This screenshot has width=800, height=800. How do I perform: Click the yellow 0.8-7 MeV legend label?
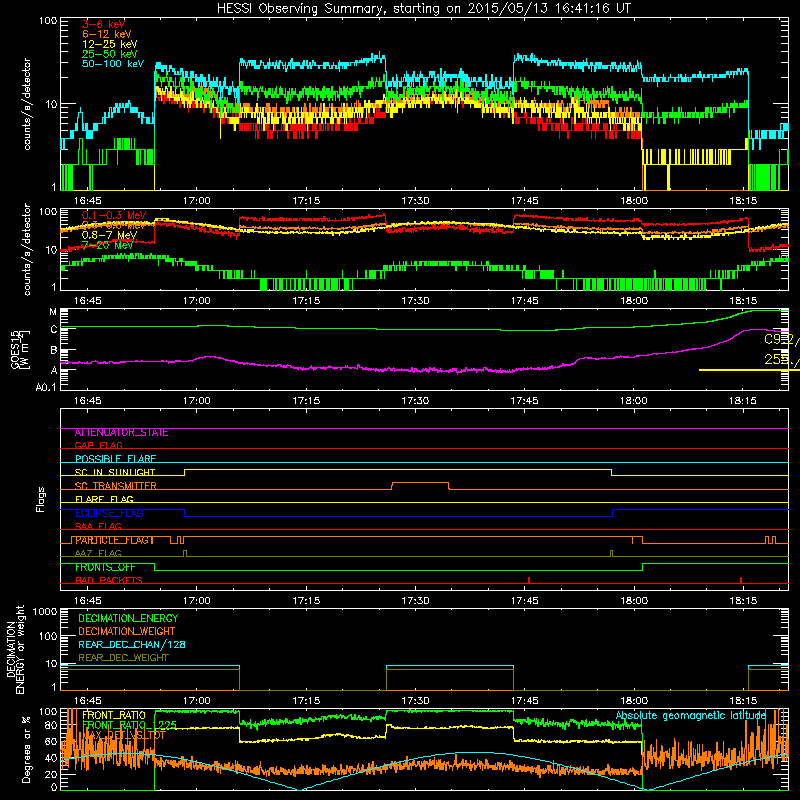click(109, 235)
